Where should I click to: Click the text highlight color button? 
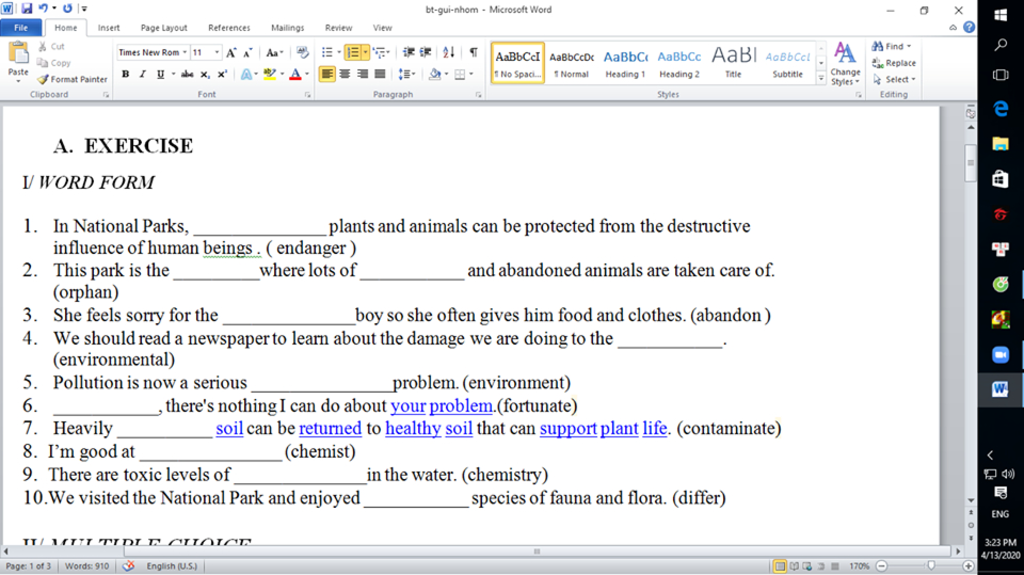[269, 74]
